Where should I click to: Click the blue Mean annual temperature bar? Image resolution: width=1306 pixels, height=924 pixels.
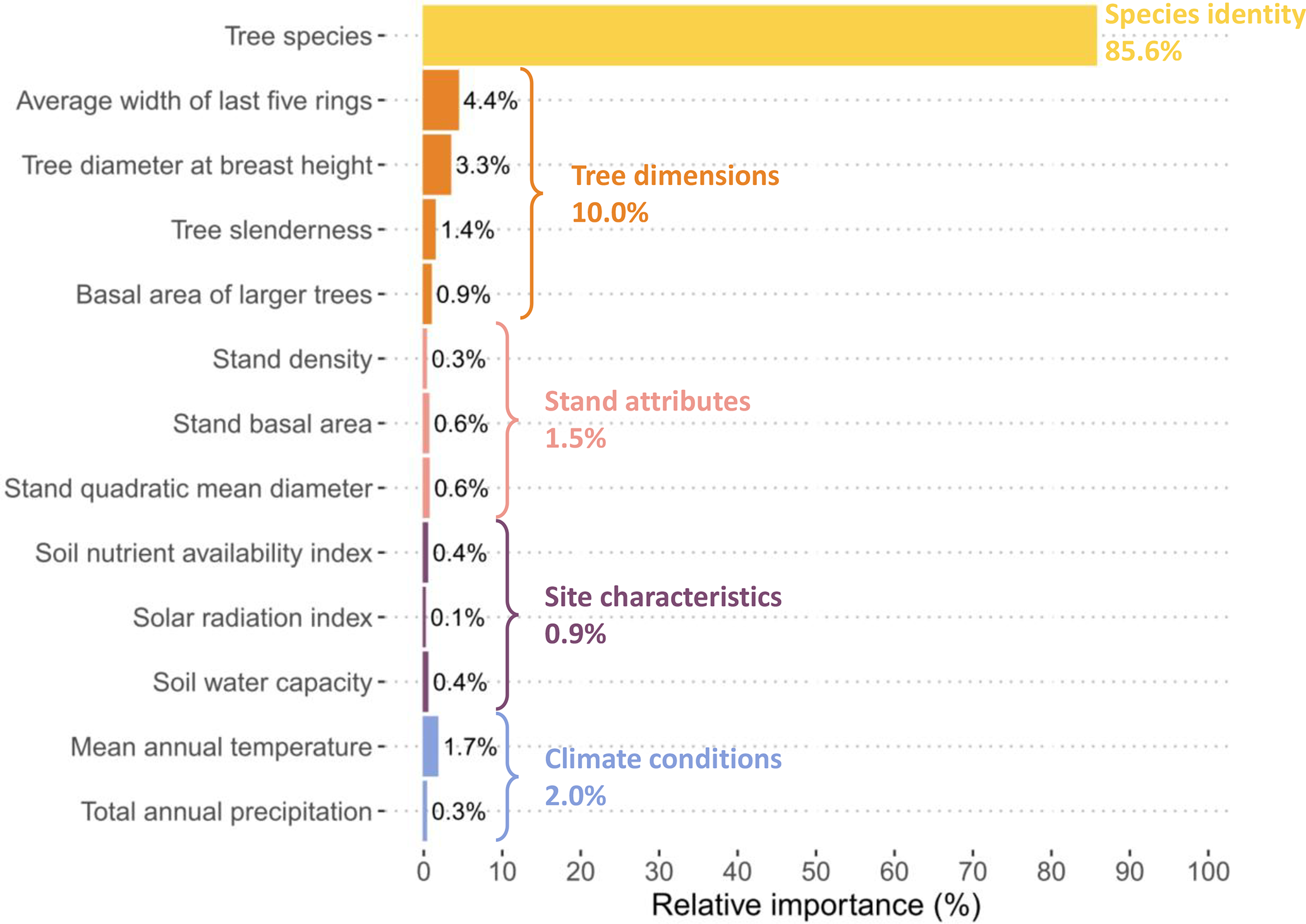tap(430, 747)
